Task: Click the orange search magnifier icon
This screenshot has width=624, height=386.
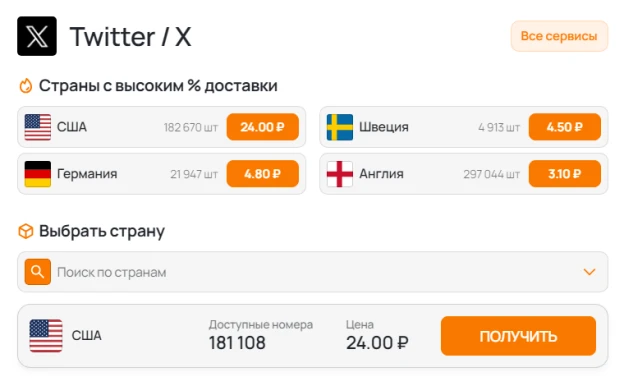Action: pyautogui.click(x=38, y=272)
